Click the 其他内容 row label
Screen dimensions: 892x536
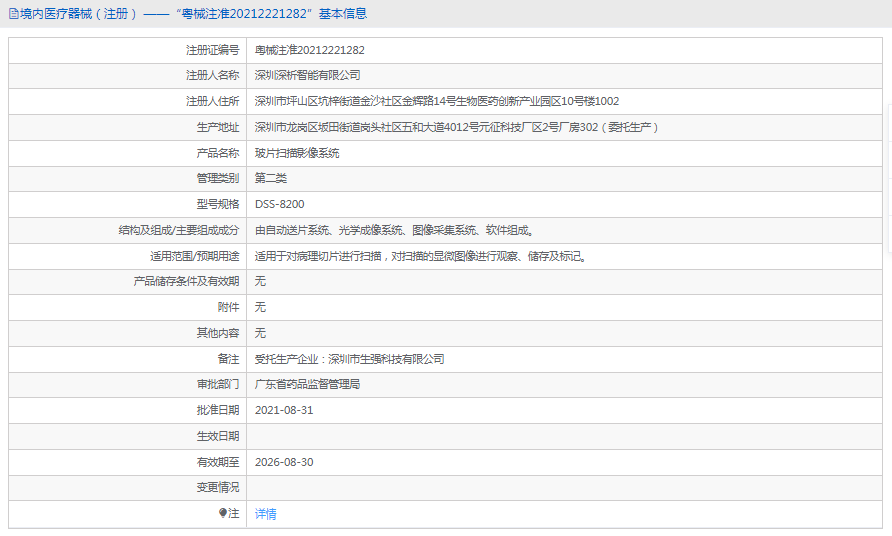point(218,333)
